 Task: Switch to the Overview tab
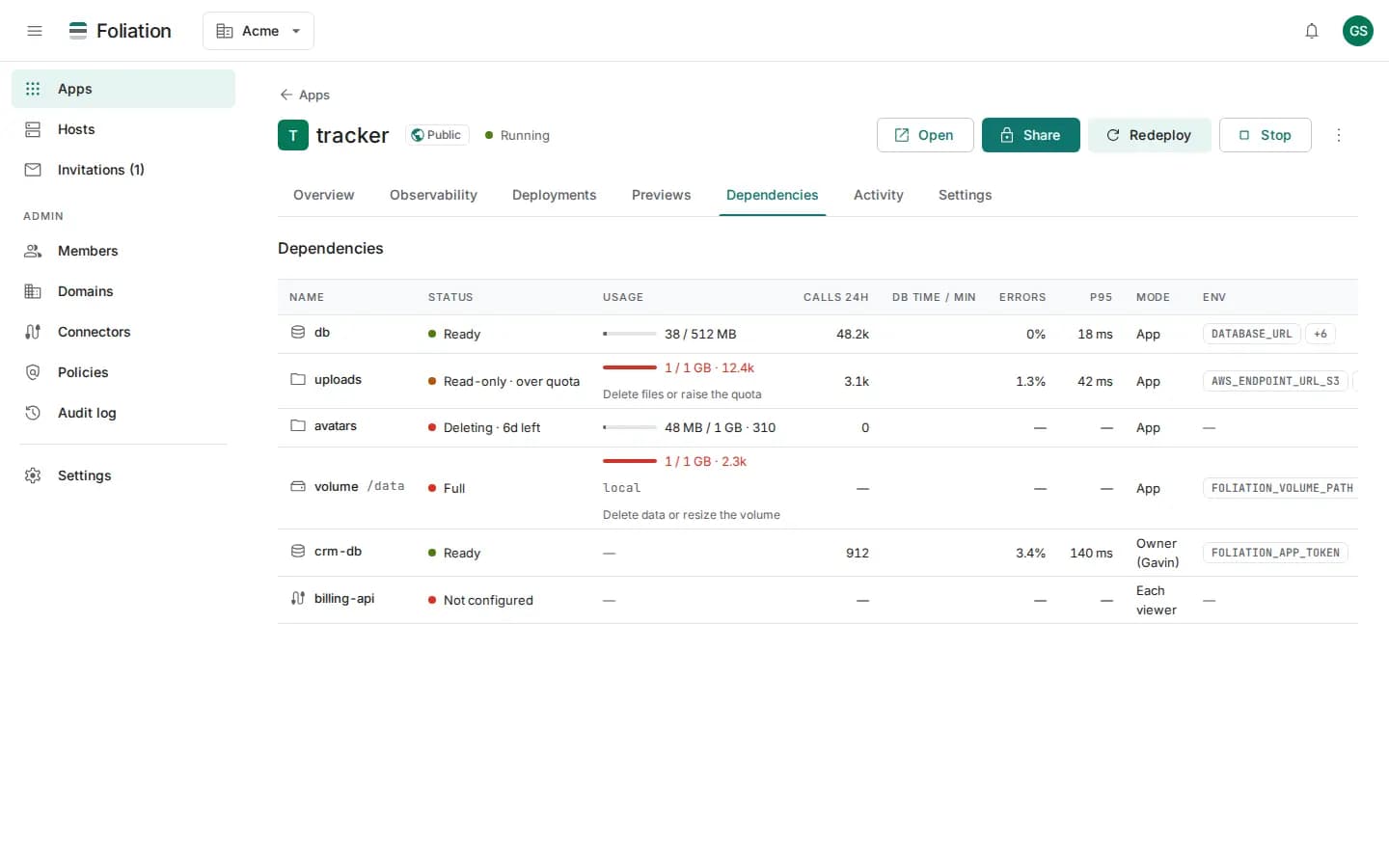tap(324, 195)
